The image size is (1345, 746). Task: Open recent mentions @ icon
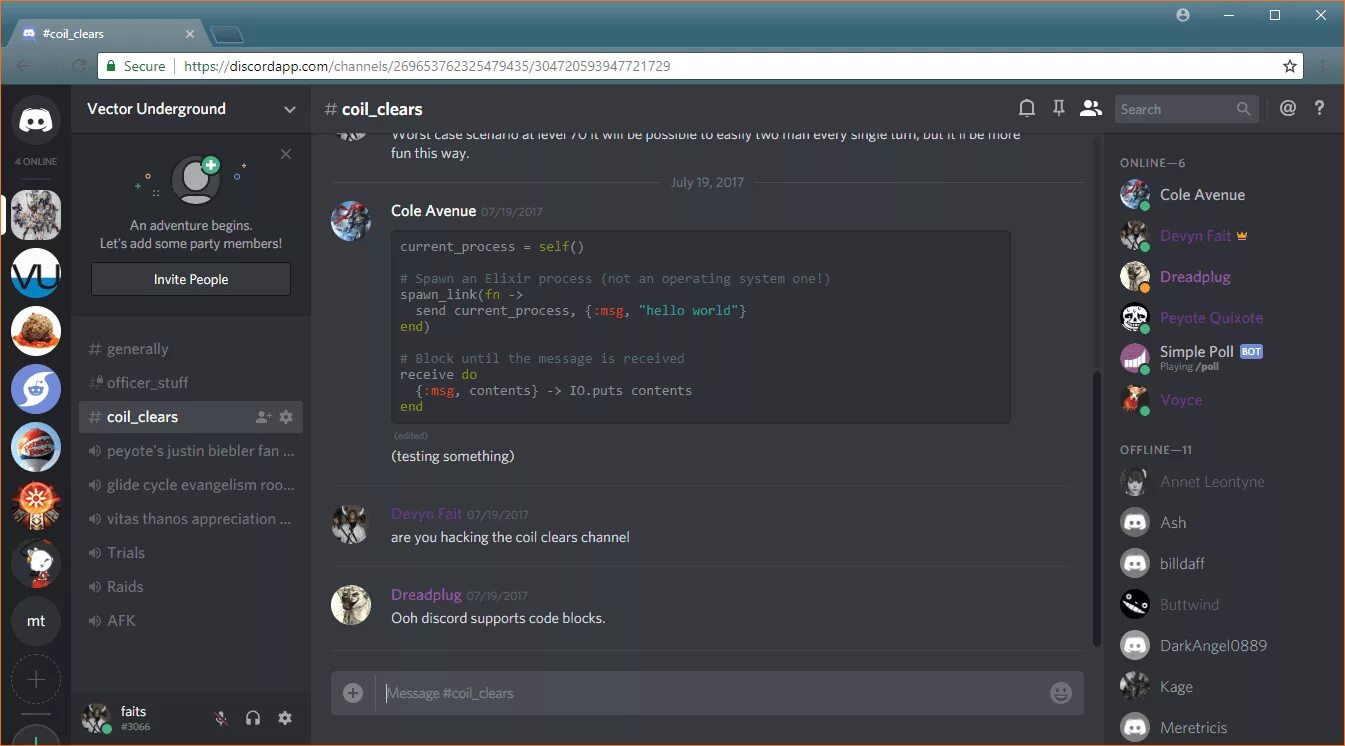pos(1288,108)
